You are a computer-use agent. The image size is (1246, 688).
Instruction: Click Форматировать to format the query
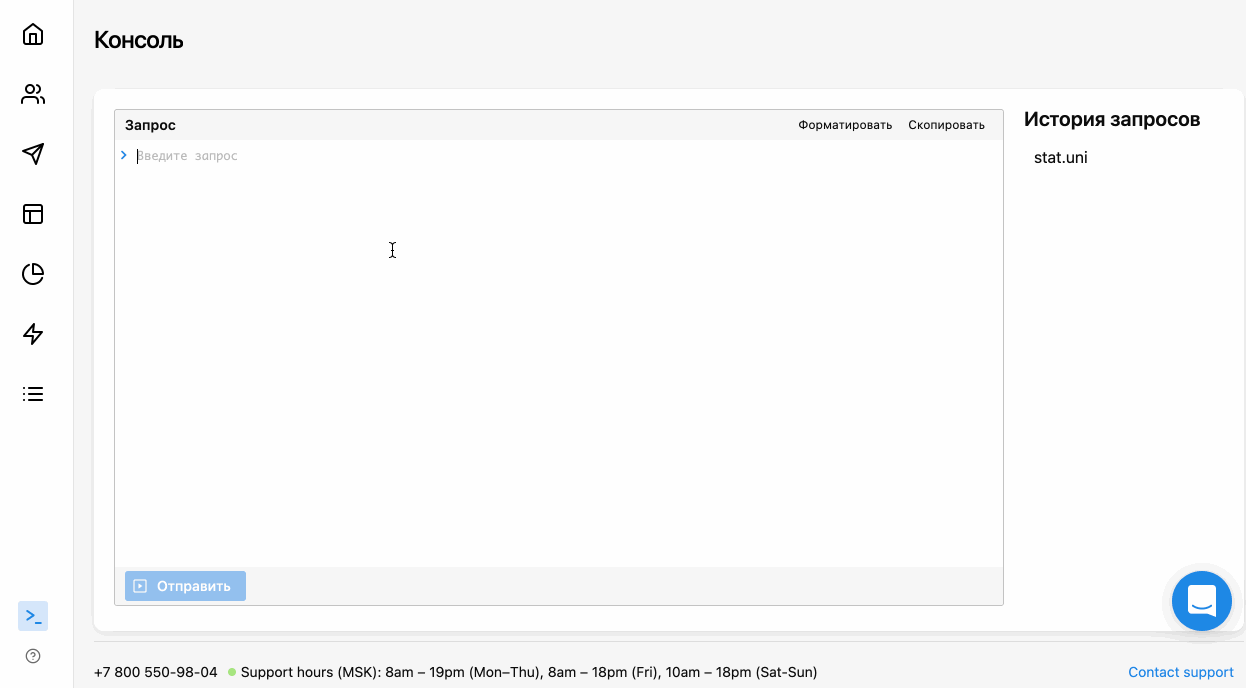pos(845,124)
